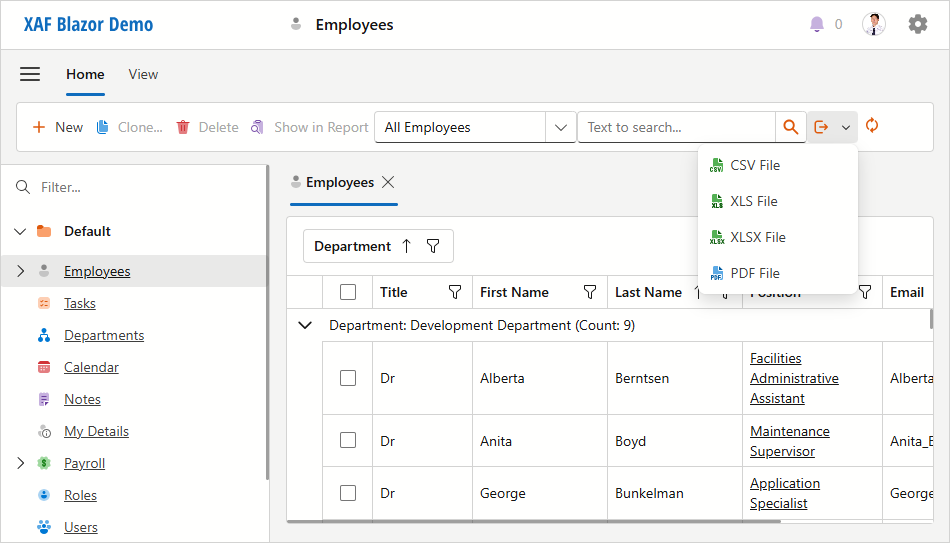This screenshot has width=950, height=543.
Task: Filter the Department group panel
Action: pos(433,246)
